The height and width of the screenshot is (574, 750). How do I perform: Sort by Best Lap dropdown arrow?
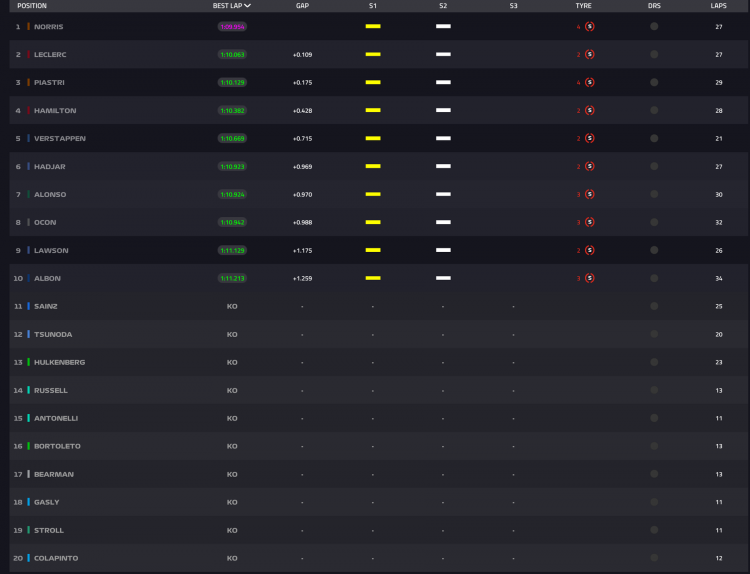click(247, 6)
